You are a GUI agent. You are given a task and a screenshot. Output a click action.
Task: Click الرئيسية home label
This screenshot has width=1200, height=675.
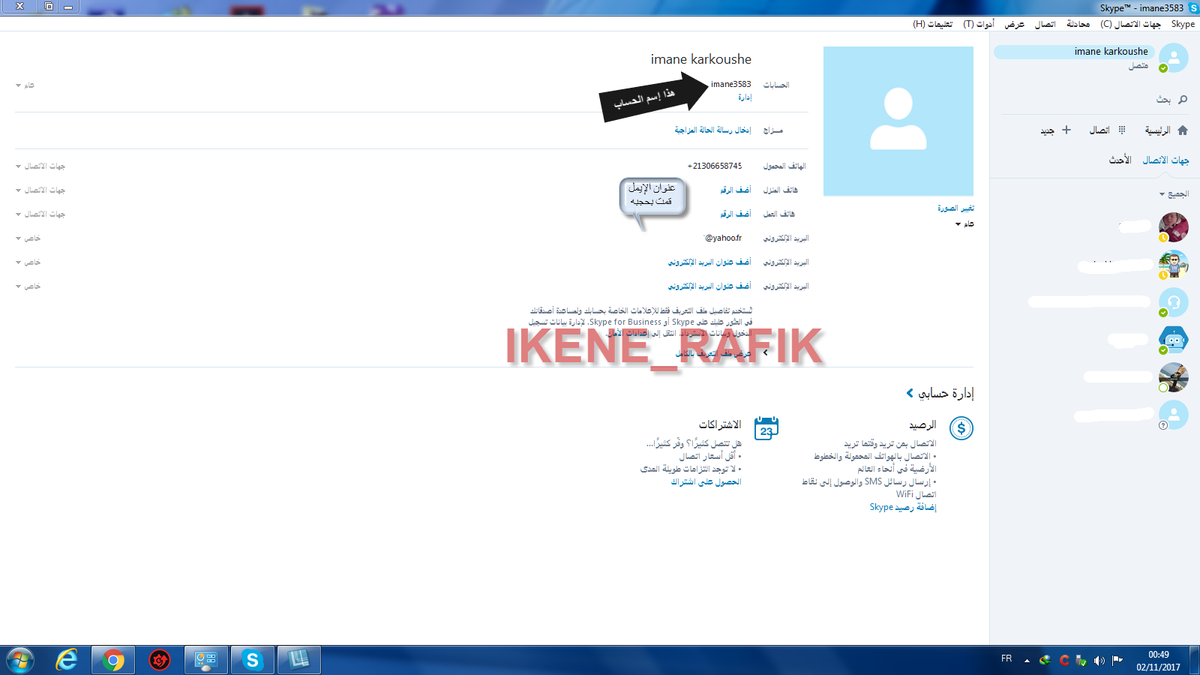click(x=1160, y=130)
